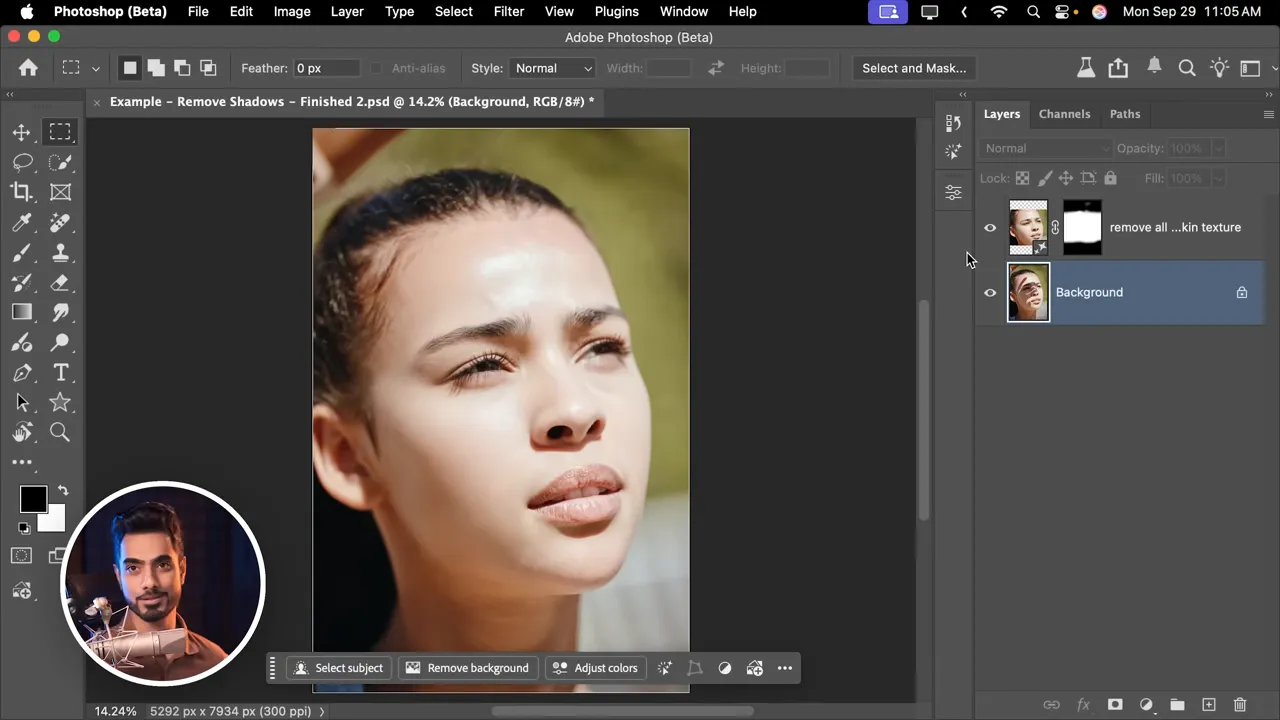This screenshot has width=1280, height=720.
Task: Select the Eyedropper tool
Action: point(21,222)
